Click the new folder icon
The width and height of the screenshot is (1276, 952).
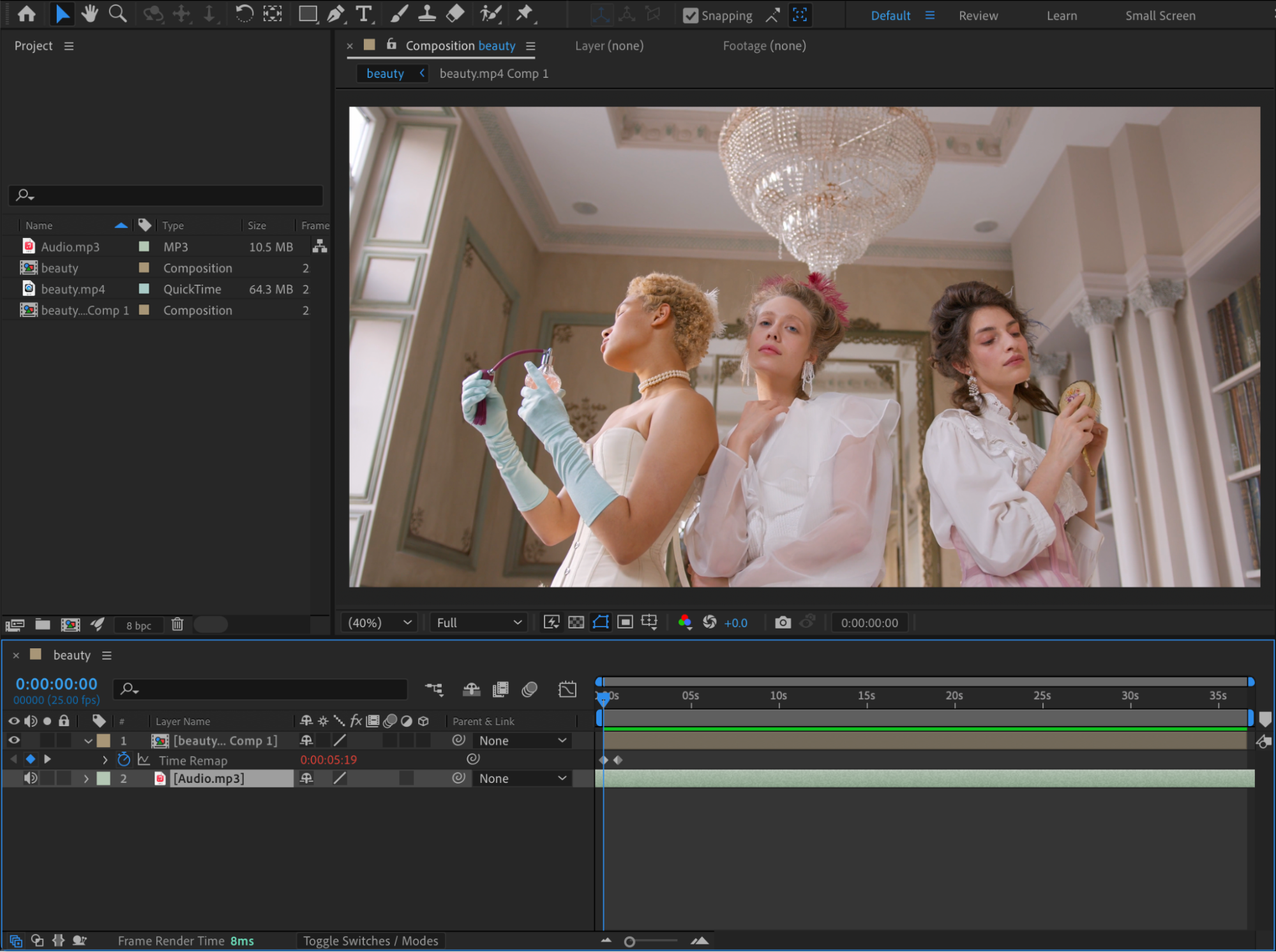43,625
